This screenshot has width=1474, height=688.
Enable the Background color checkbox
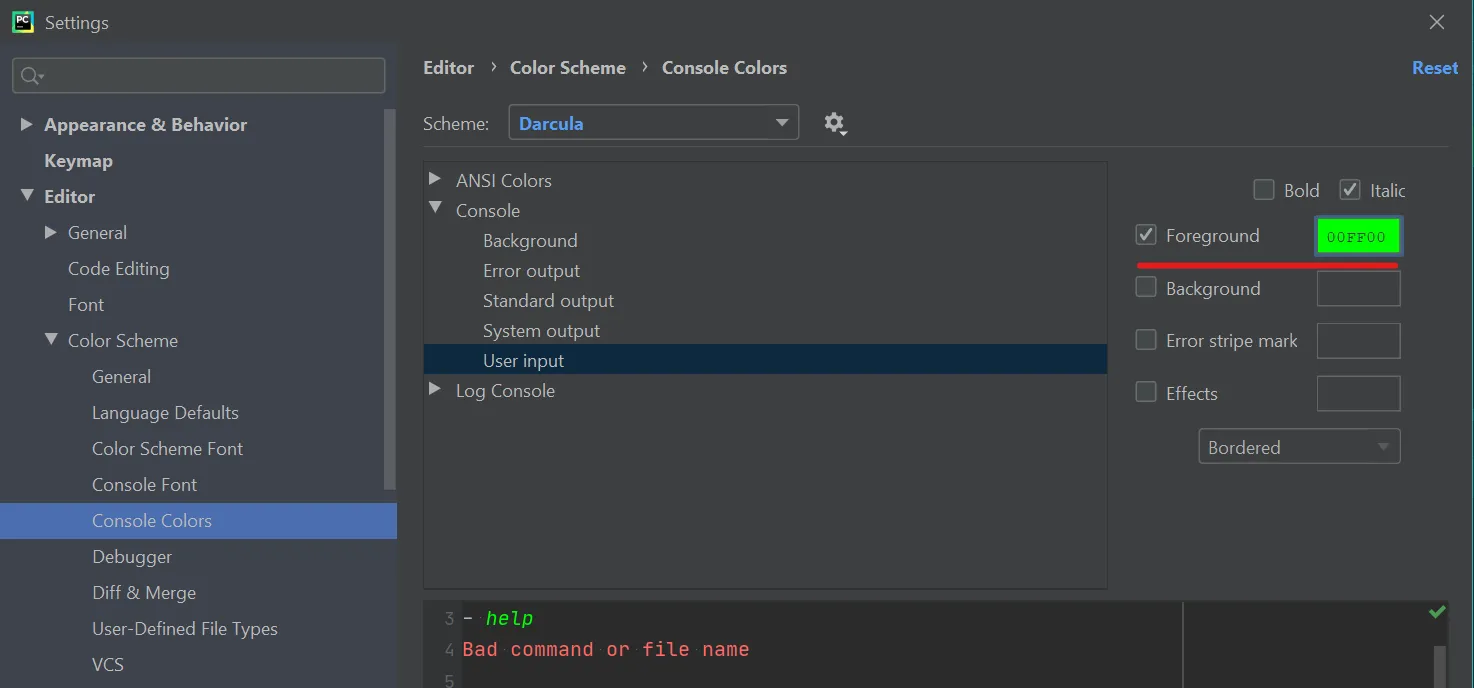point(1146,287)
